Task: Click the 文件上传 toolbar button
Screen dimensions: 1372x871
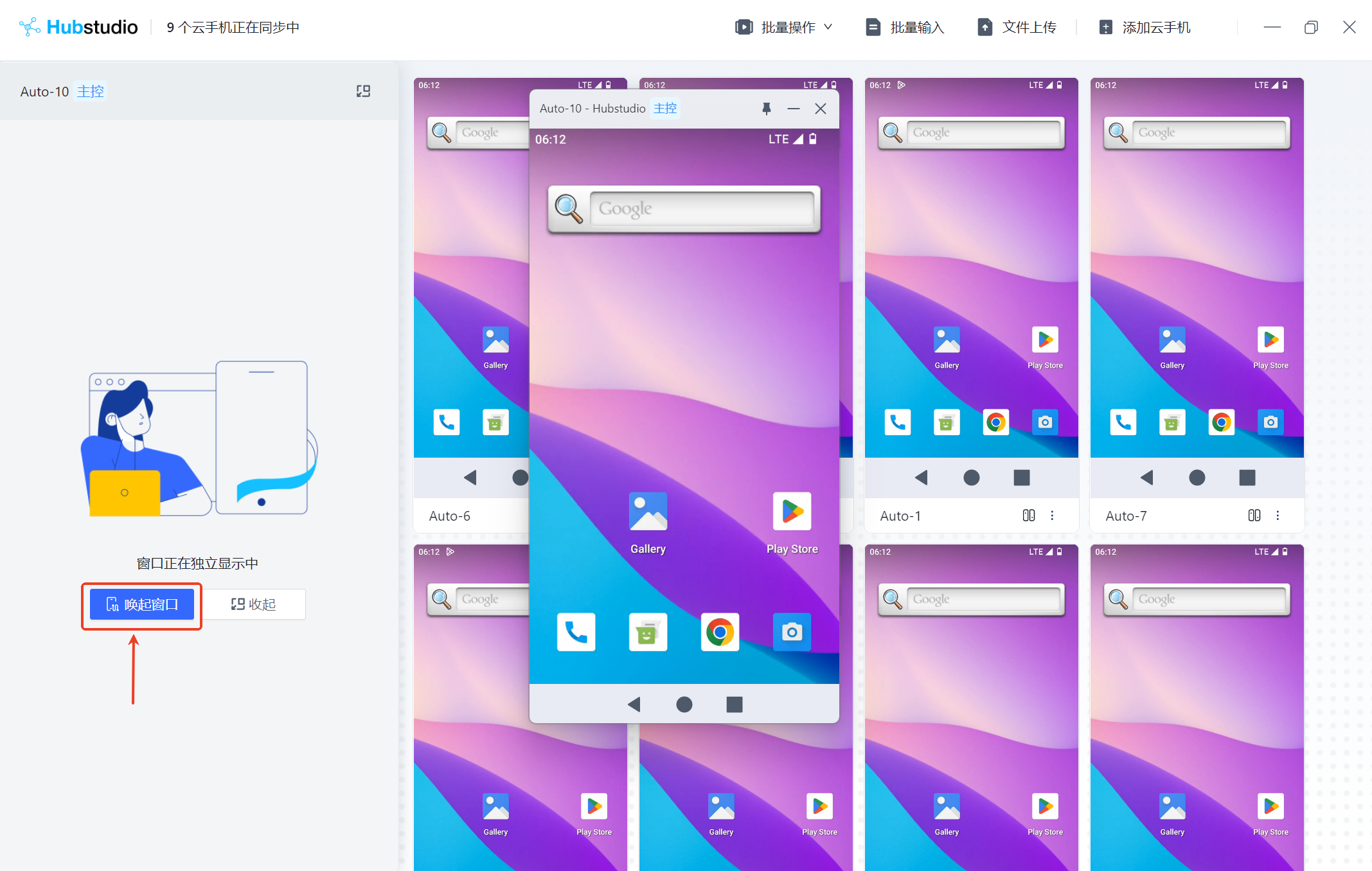Action: [1017, 27]
